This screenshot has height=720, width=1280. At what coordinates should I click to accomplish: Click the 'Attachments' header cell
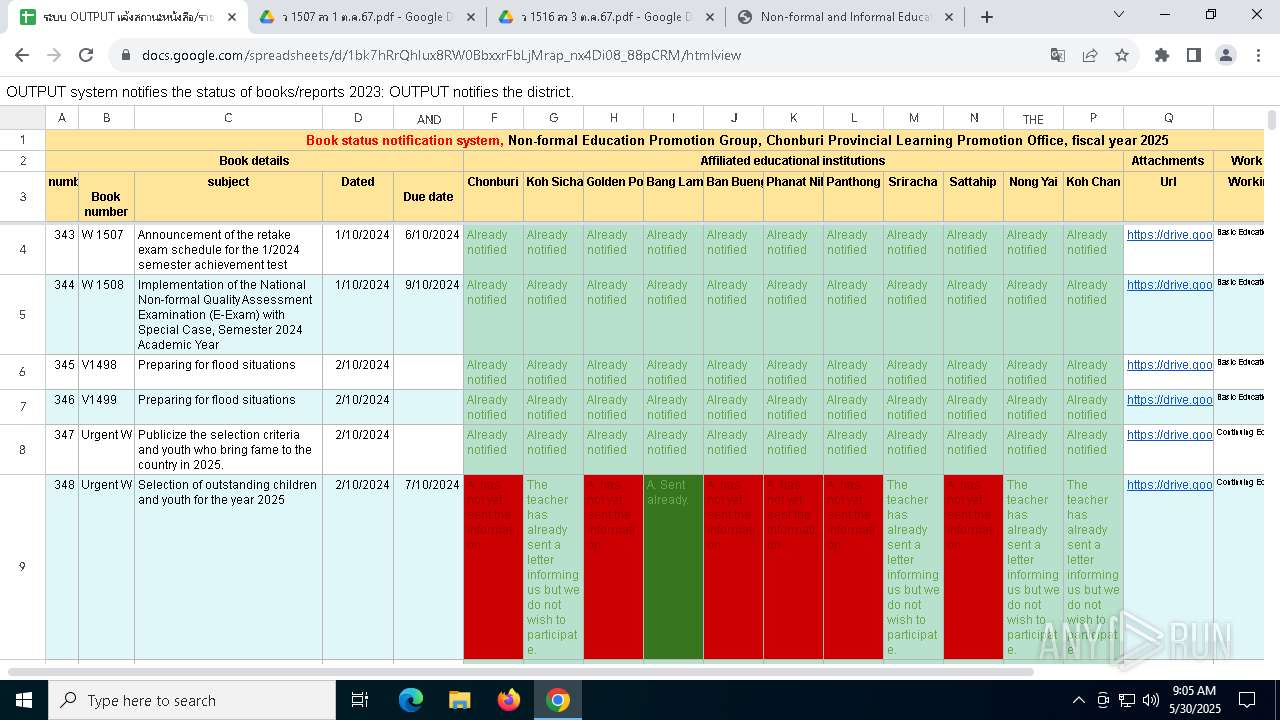coord(1168,161)
